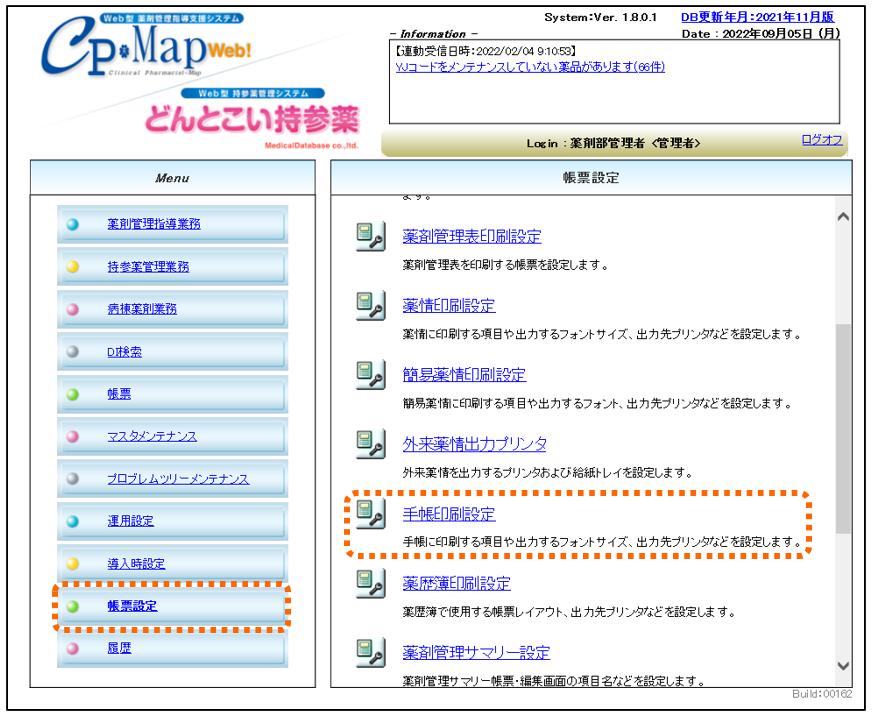Click the DB更新年月 version link
The width and height of the screenshot is (873, 721).
(x=757, y=17)
